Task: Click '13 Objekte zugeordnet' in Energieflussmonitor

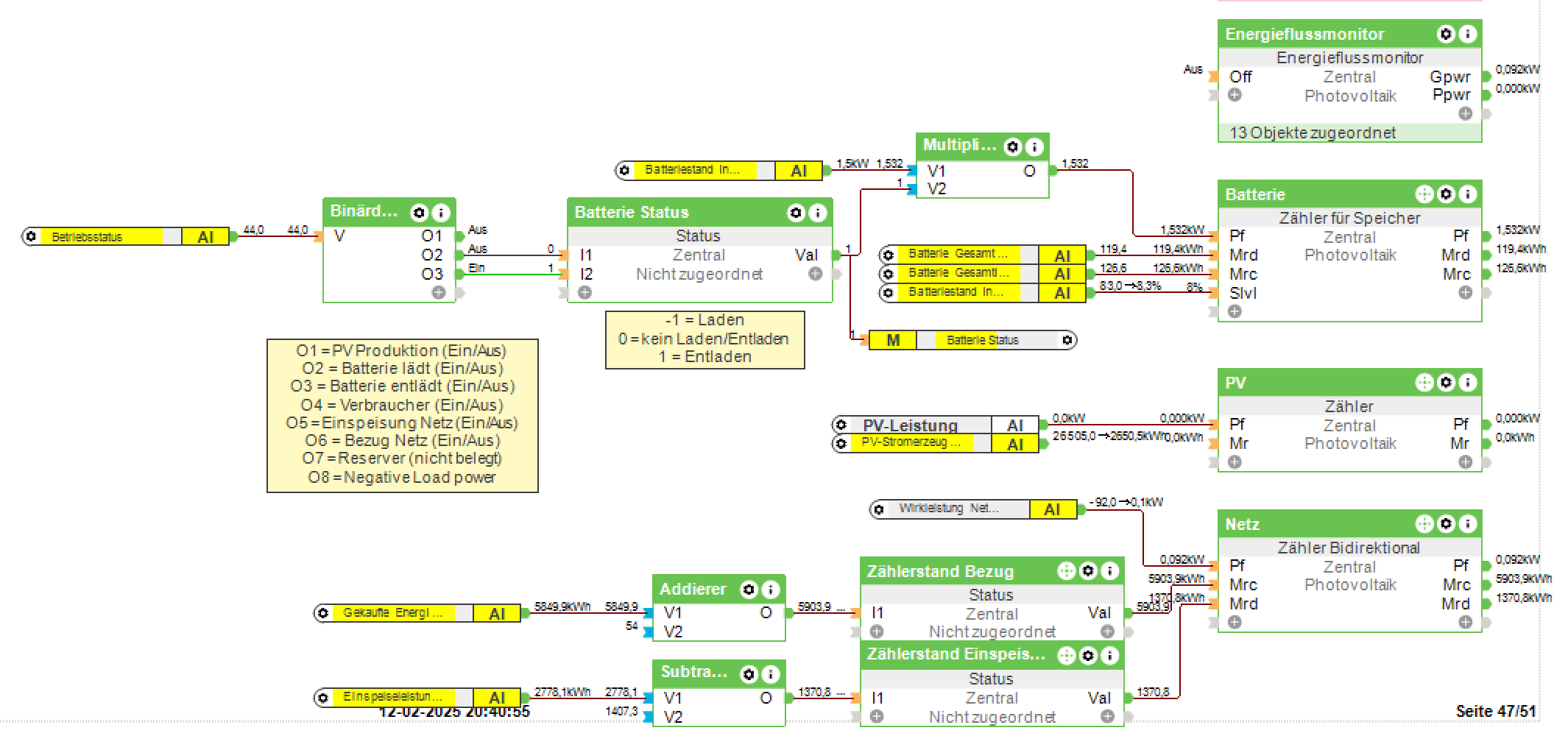Action: (x=1313, y=133)
